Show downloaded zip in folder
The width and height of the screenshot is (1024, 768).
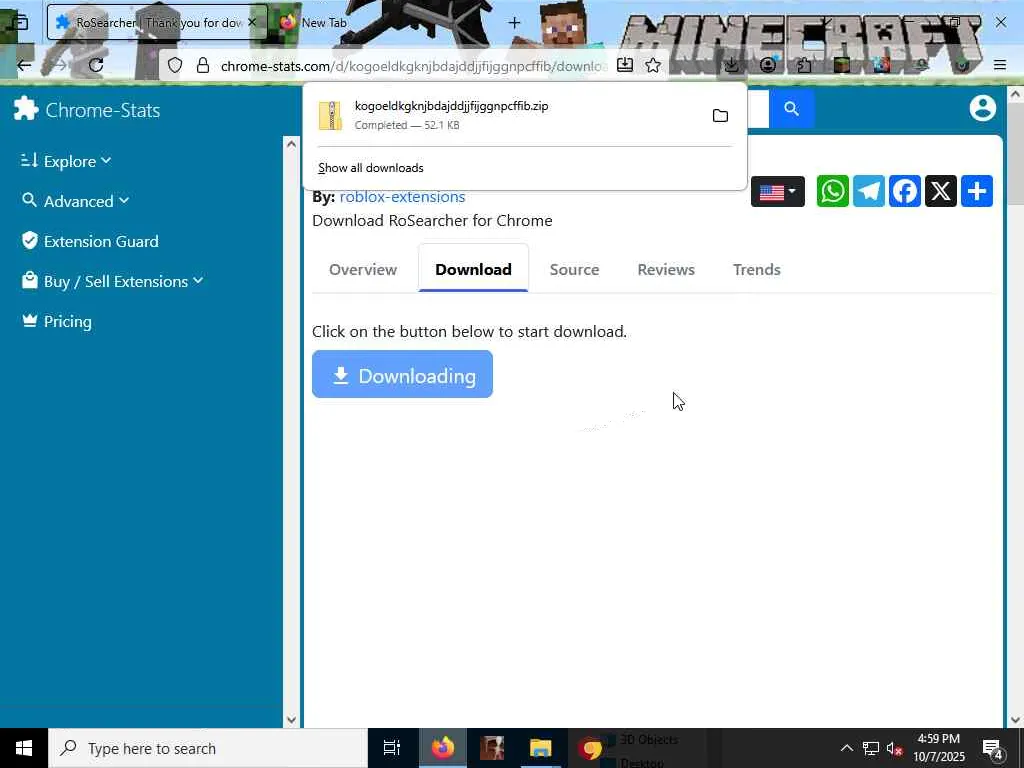(x=720, y=116)
